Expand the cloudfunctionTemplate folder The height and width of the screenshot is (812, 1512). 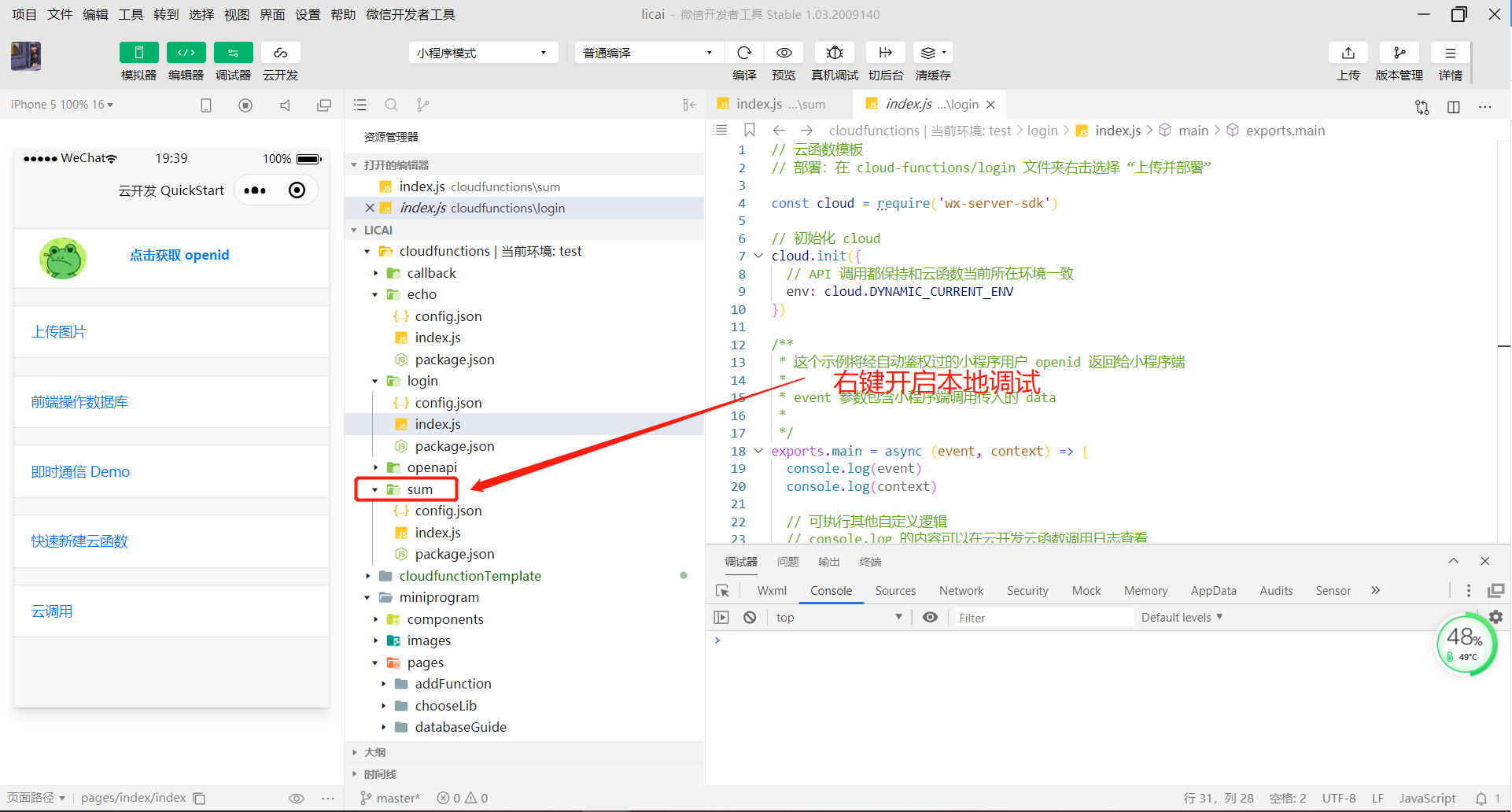tap(367, 576)
